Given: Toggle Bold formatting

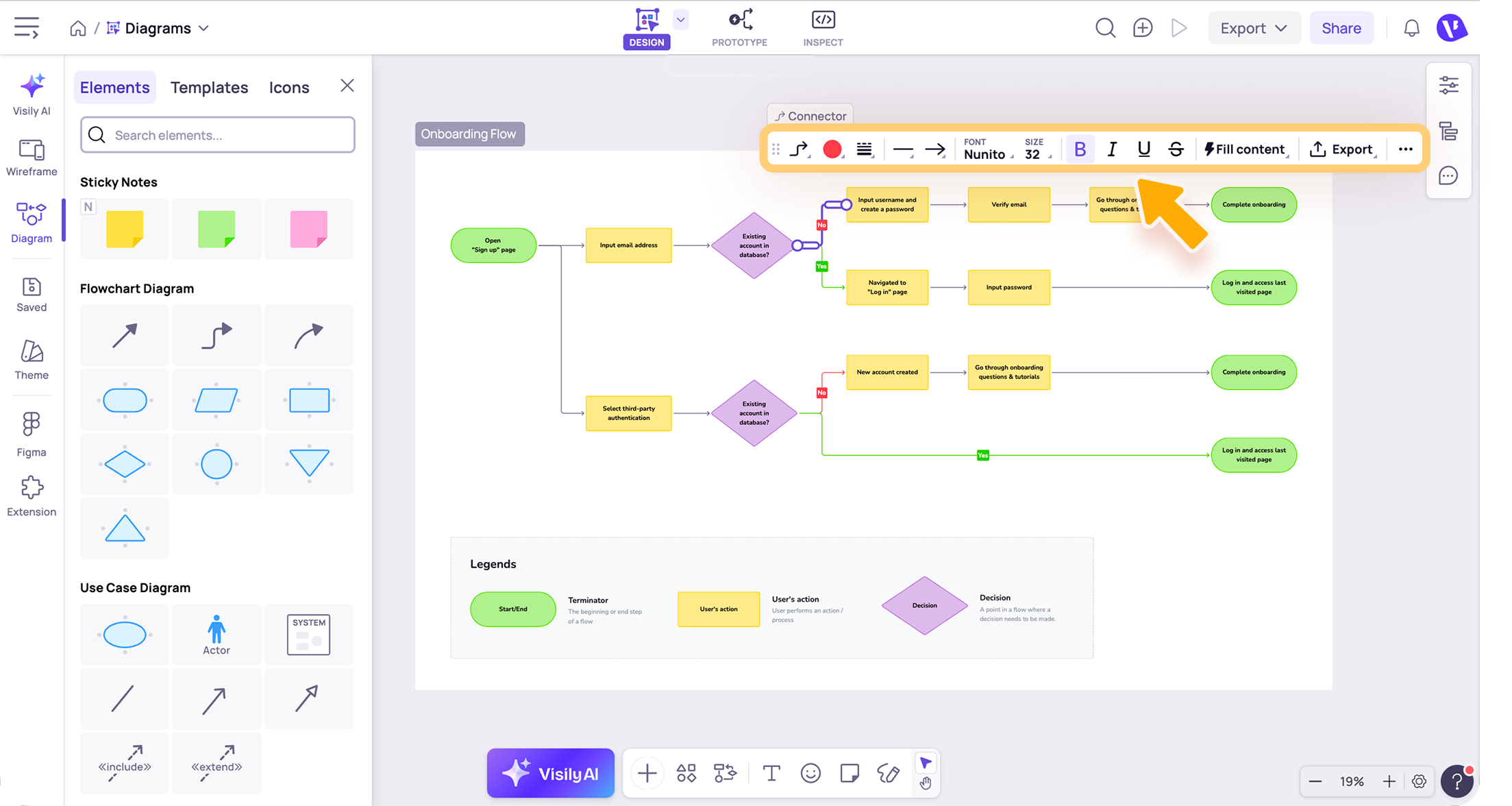Looking at the screenshot, I should pyautogui.click(x=1080, y=149).
